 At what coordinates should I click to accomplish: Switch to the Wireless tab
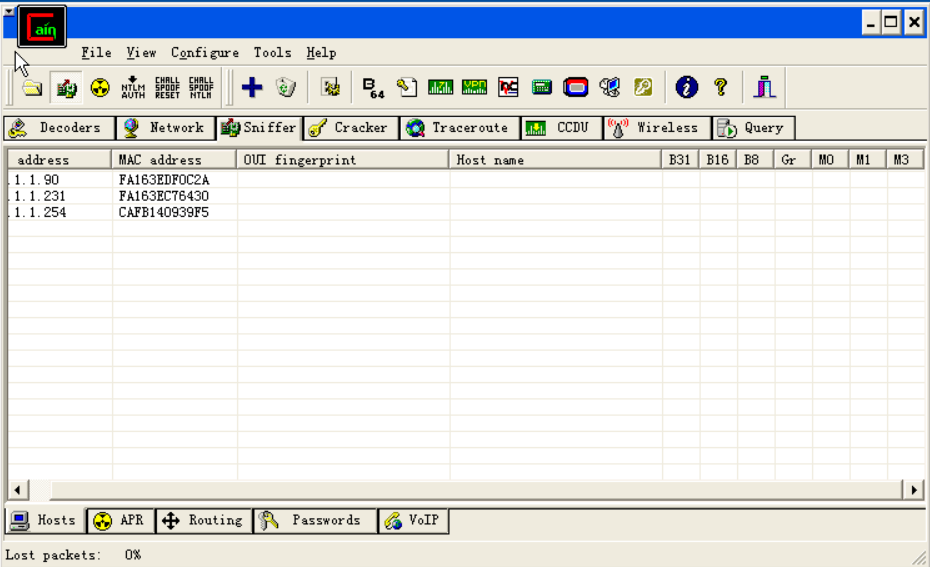657,128
